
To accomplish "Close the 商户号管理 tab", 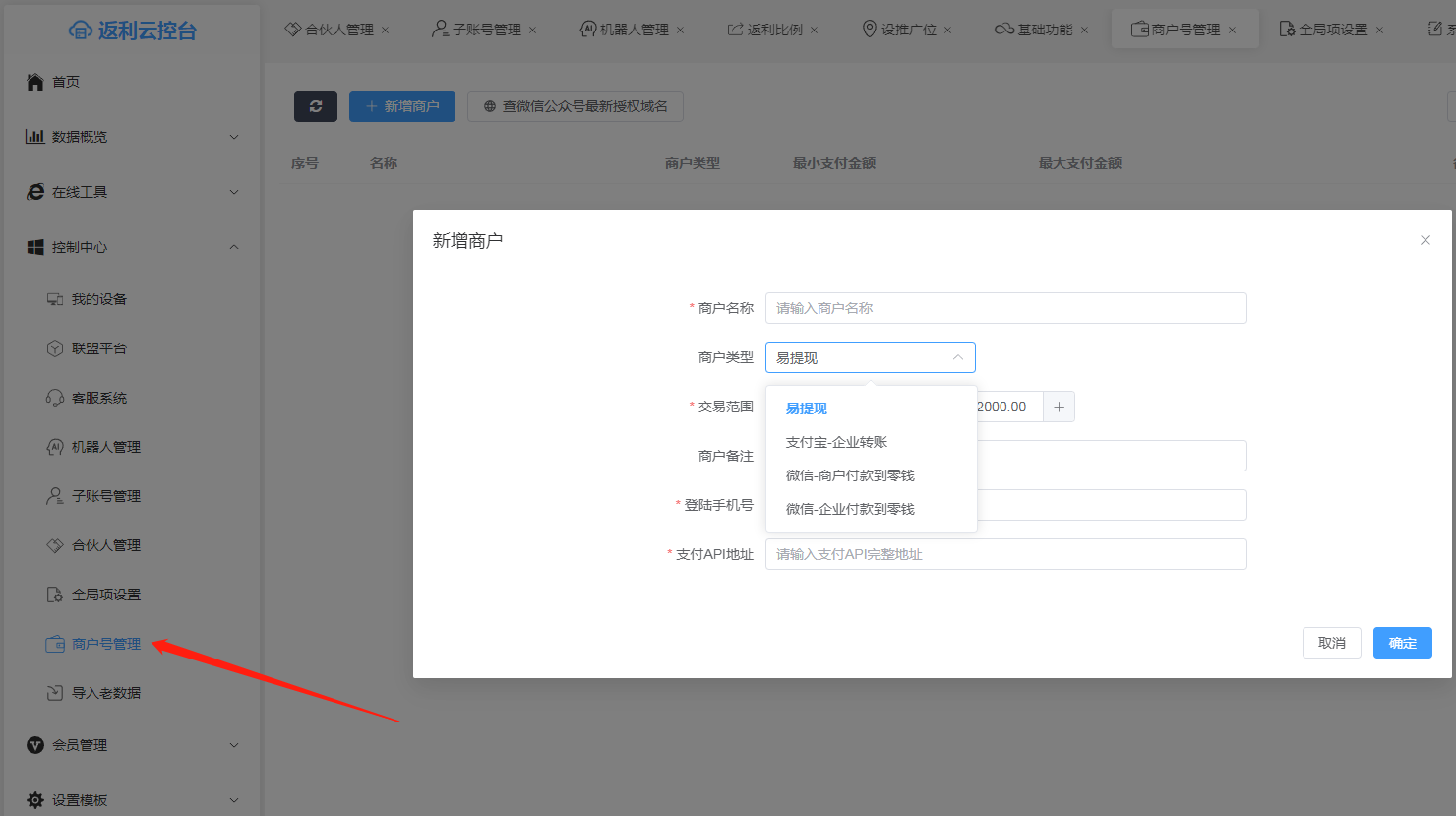I will 1232,30.
